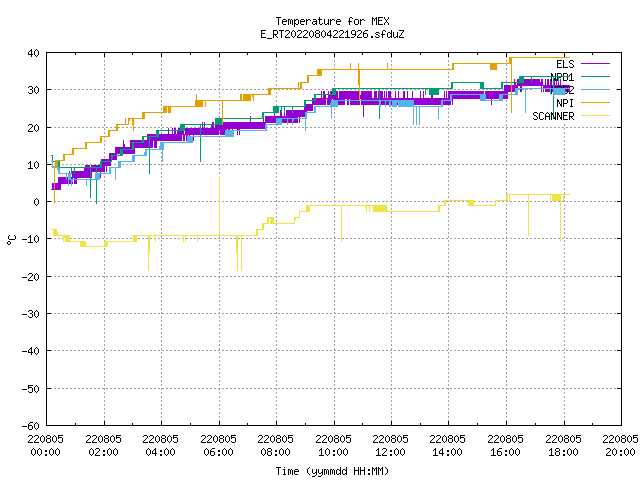Click the x-axis time label '12:00'
The height and width of the screenshot is (480, 640).
[x=391, y=452]
